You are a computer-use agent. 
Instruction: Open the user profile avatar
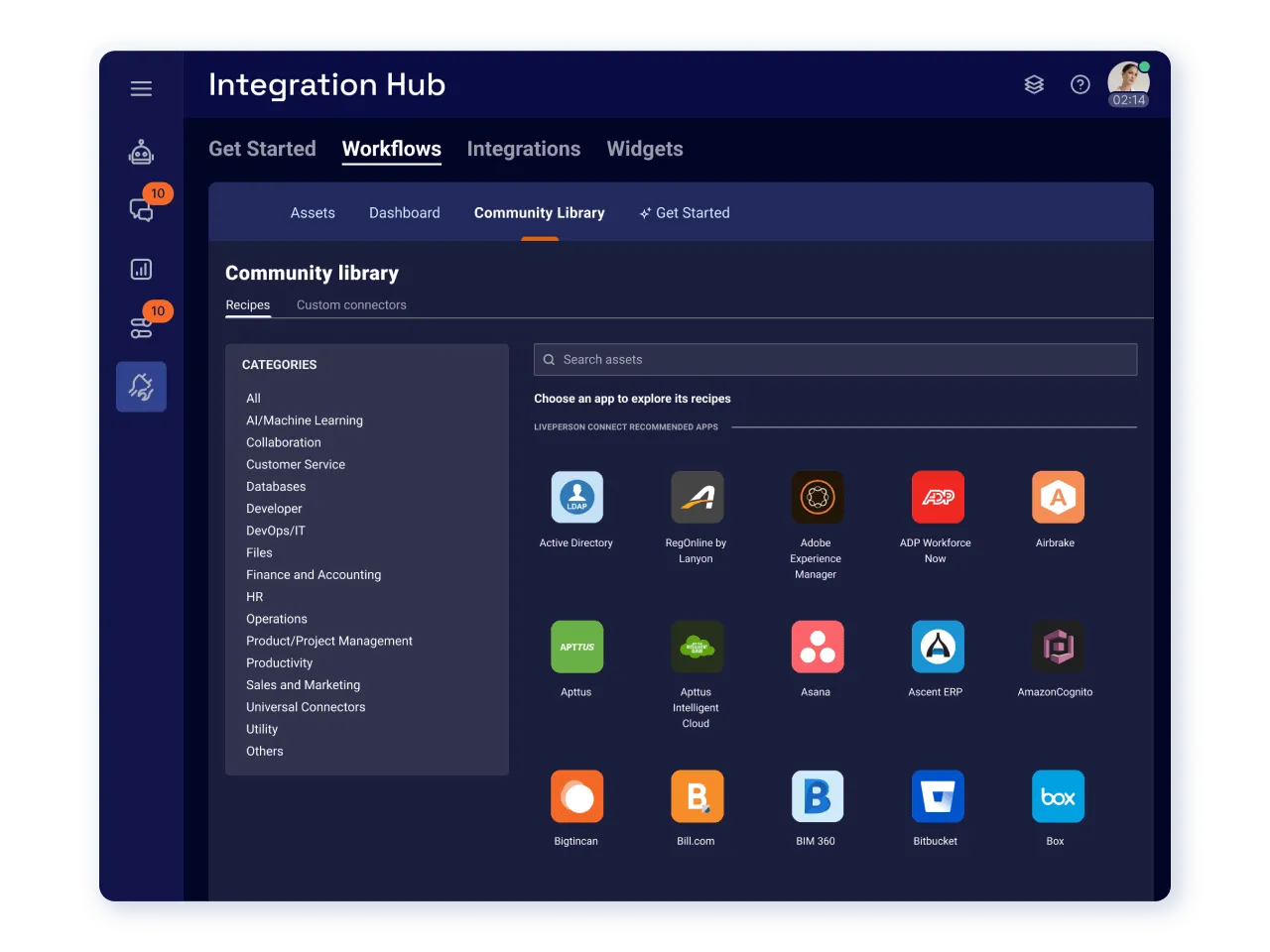click(x=1128, y=83)
